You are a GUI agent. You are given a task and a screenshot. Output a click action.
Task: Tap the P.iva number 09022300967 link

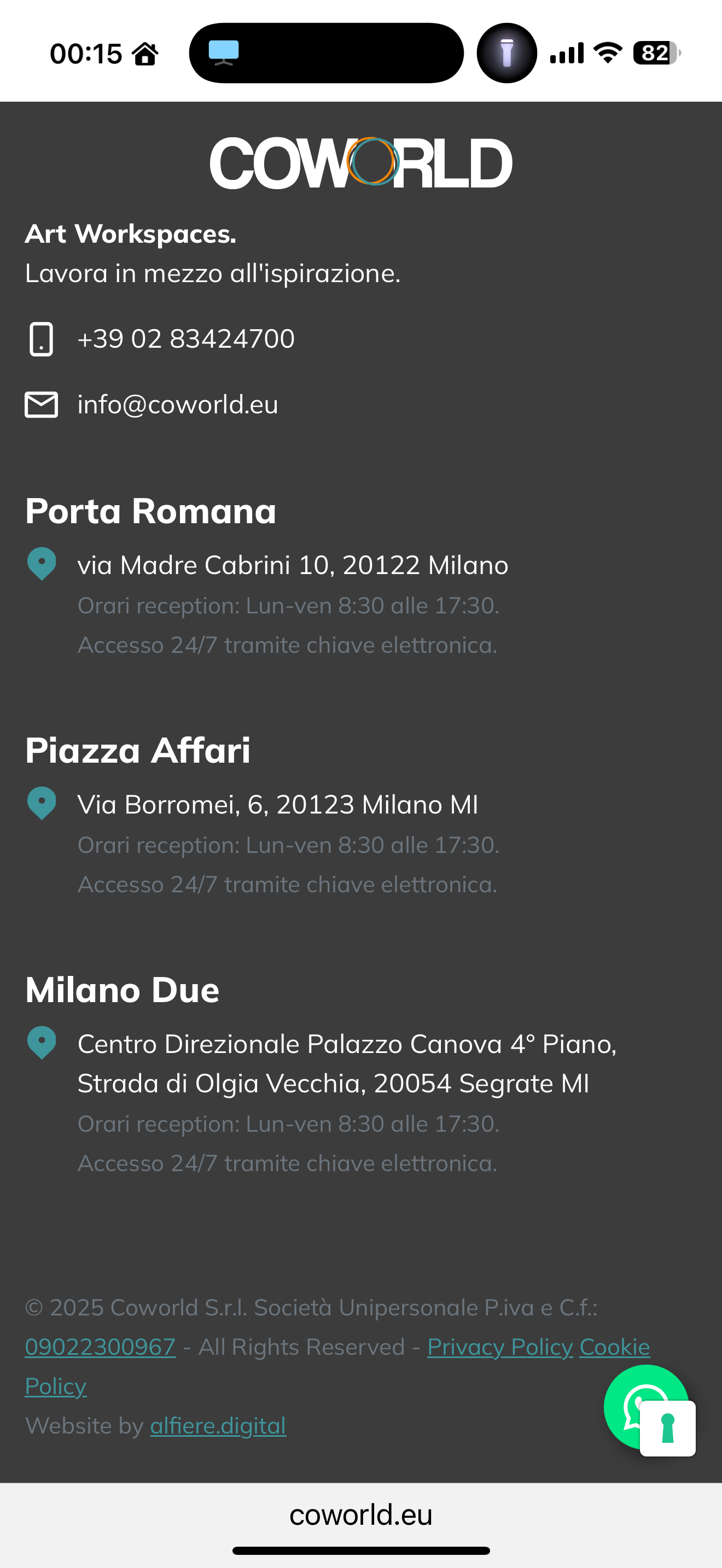coord(101,1347)
